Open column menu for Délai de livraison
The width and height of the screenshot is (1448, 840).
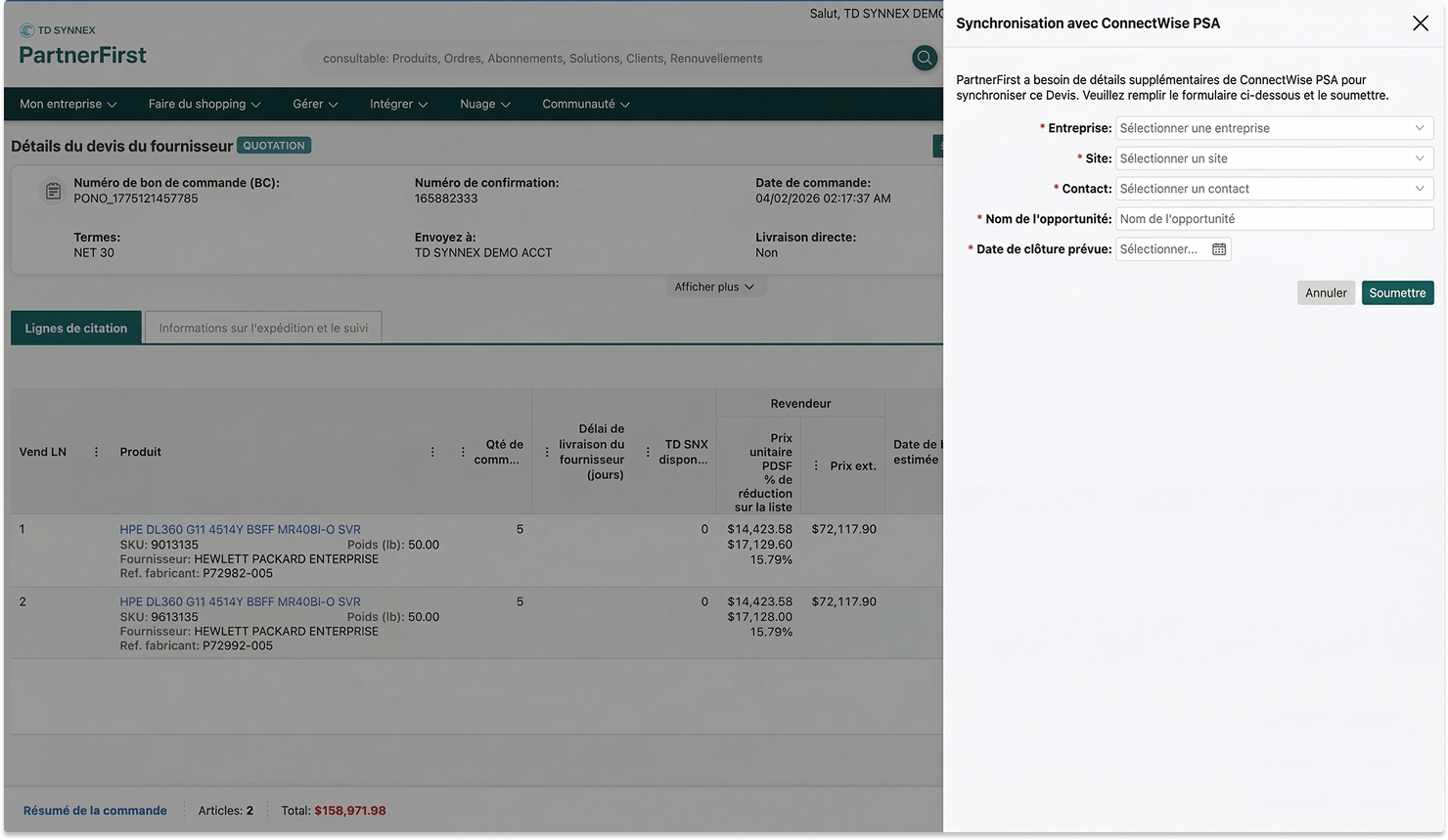(x=547, y=452)
